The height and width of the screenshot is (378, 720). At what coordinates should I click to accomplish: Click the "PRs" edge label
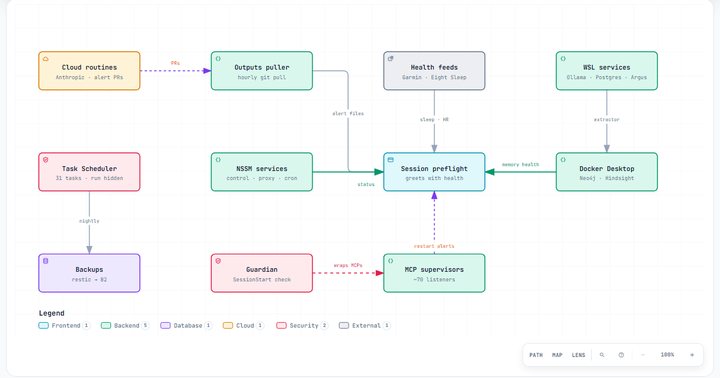(x=175, y=63)
